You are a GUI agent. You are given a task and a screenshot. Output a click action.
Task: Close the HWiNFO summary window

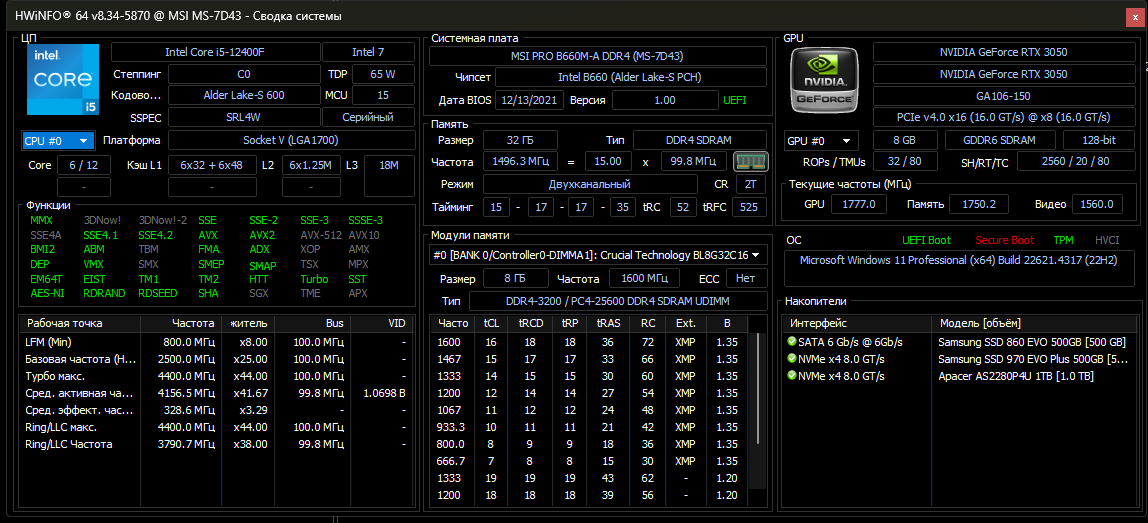(x=1136, y=16)
